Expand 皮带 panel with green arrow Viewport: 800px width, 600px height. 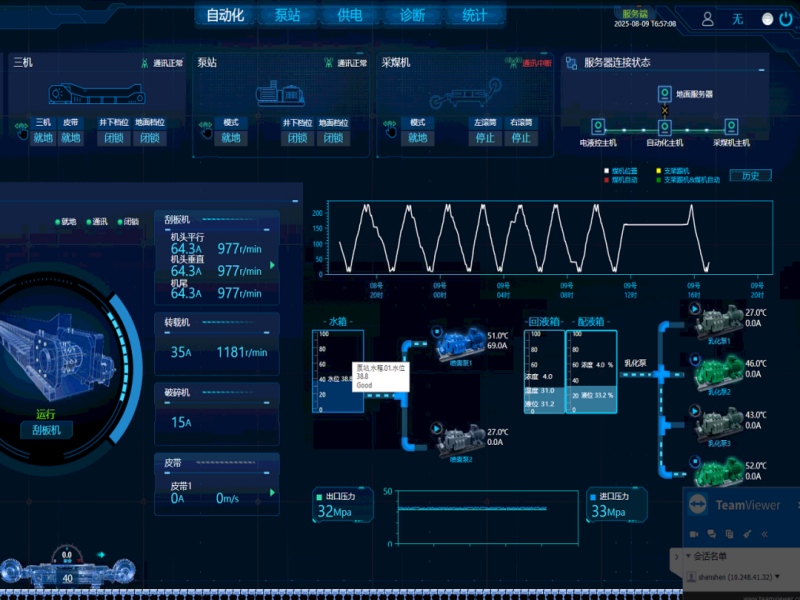[x=273, y=492]
